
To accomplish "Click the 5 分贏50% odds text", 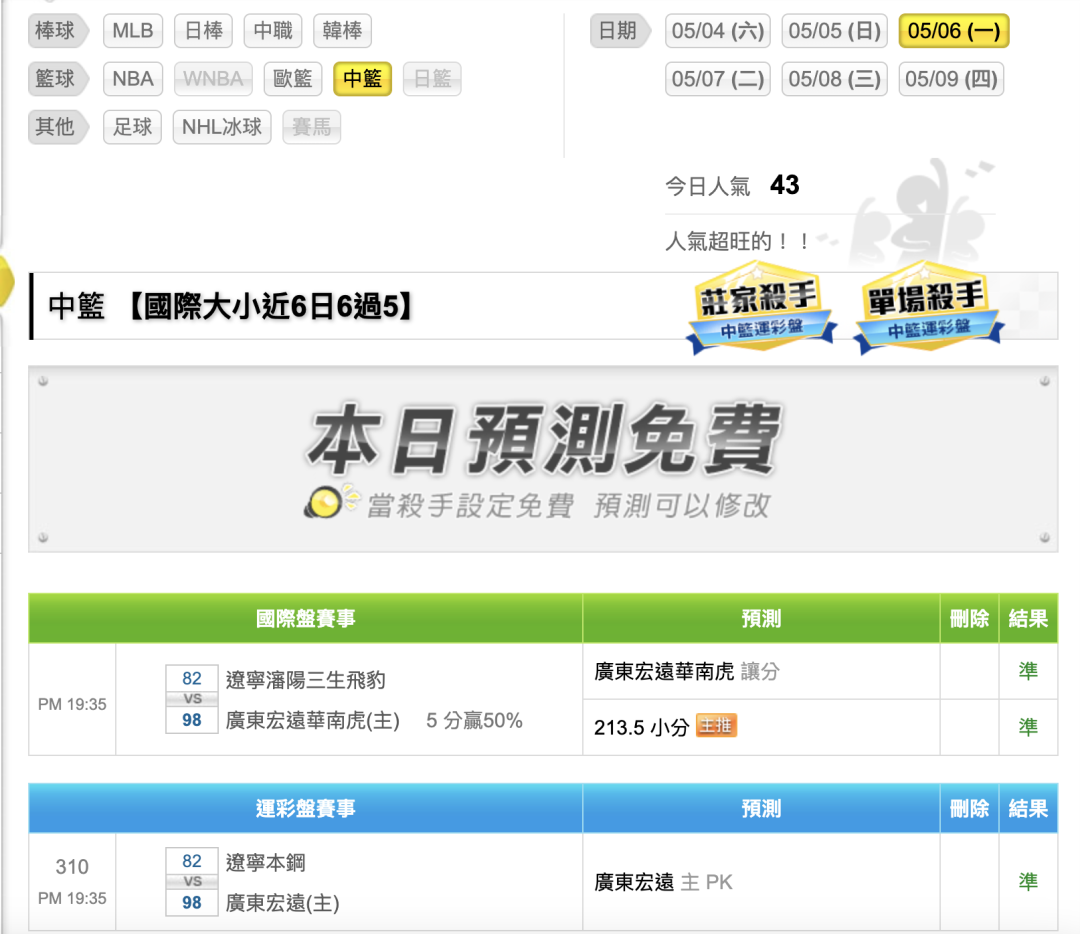I will click(474, 720).
